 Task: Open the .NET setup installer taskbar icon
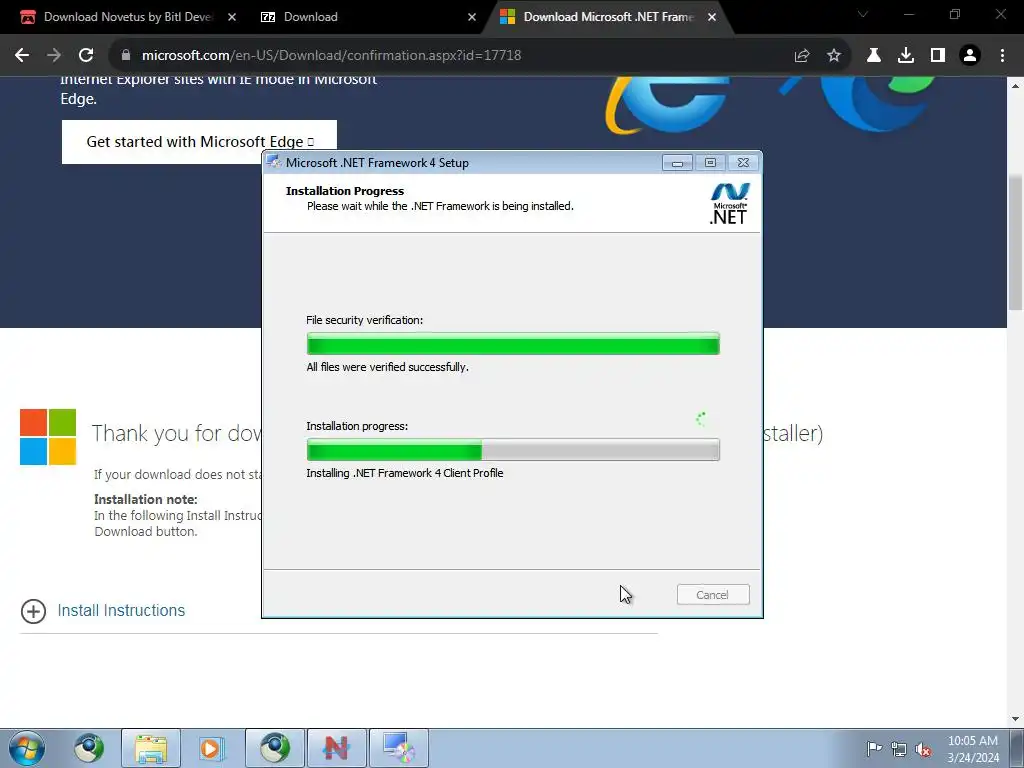[x=399, y=748]
